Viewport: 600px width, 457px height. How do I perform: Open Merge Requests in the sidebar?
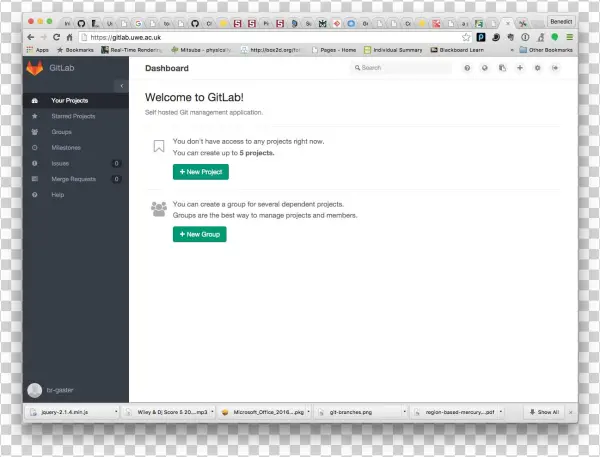coord(76,179)
